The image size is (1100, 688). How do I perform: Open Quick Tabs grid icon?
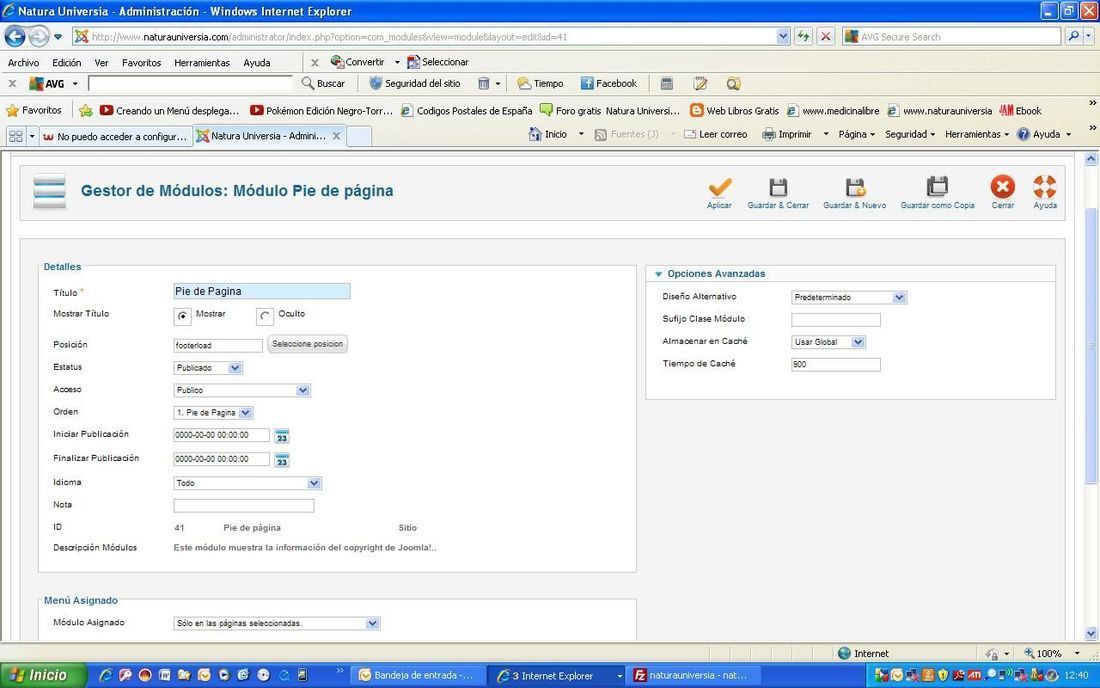[x=15, y=136]
